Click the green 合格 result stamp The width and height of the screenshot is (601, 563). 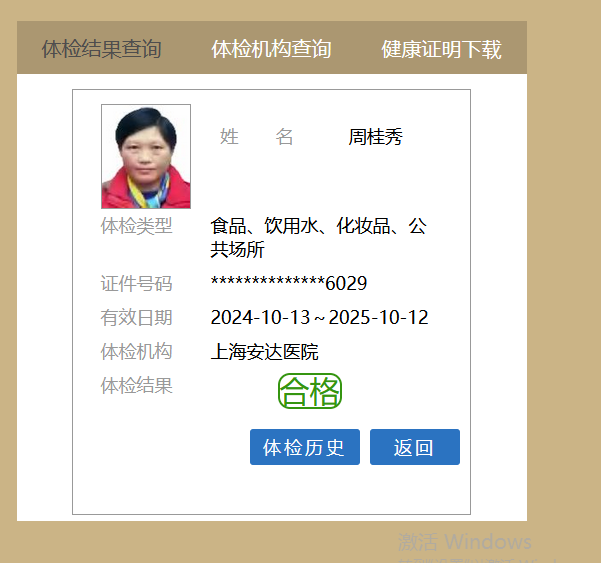tap(310, 391)
